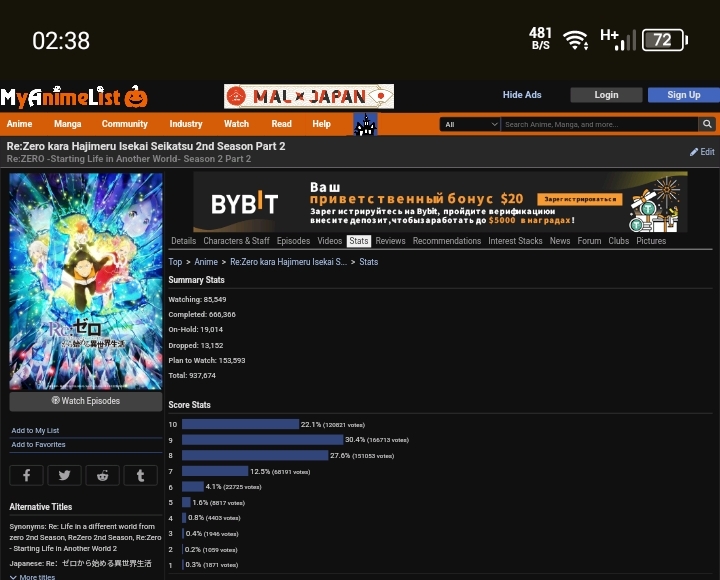
Task: Switch to the Reviews tab
Action: click(x=390, y=241)
